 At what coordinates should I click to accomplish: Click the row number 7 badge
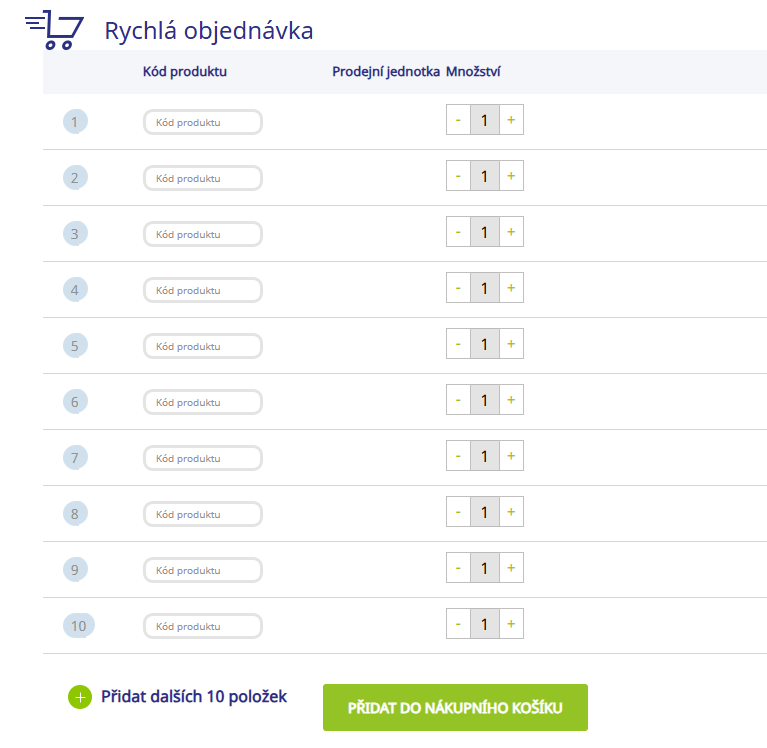click(x=75, y=458)
